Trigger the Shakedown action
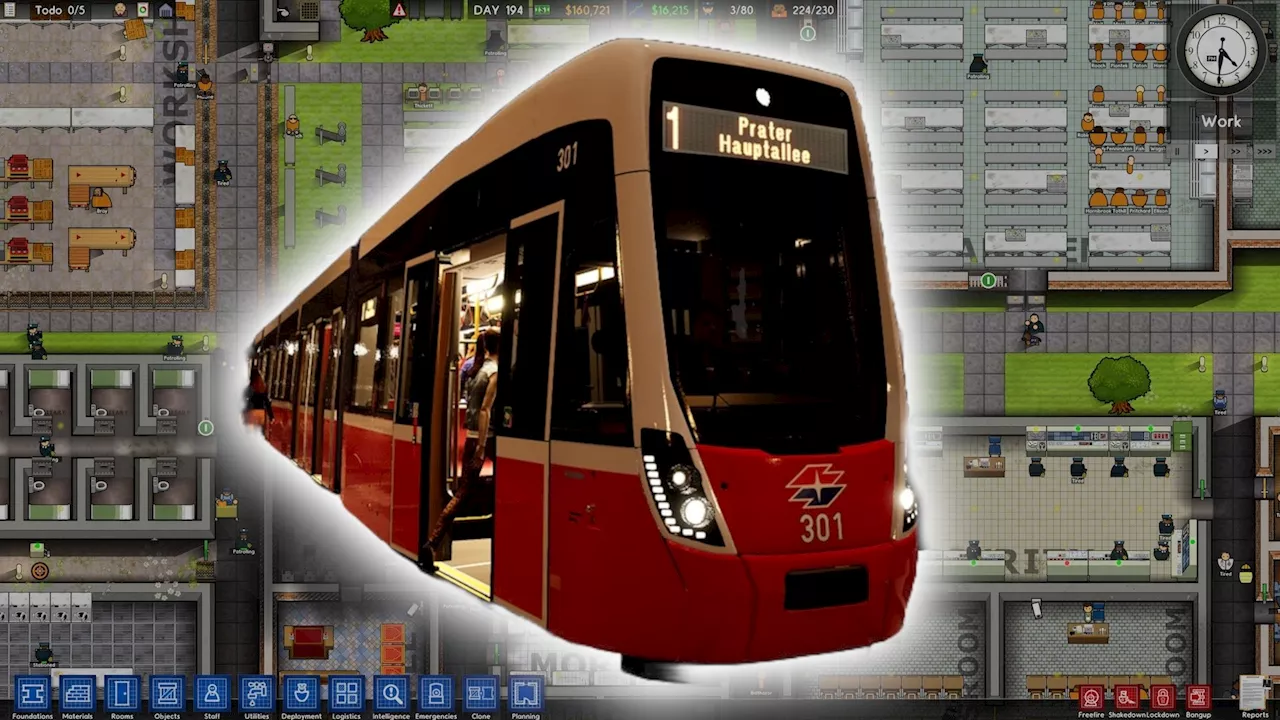 [x=1127, y=697]
